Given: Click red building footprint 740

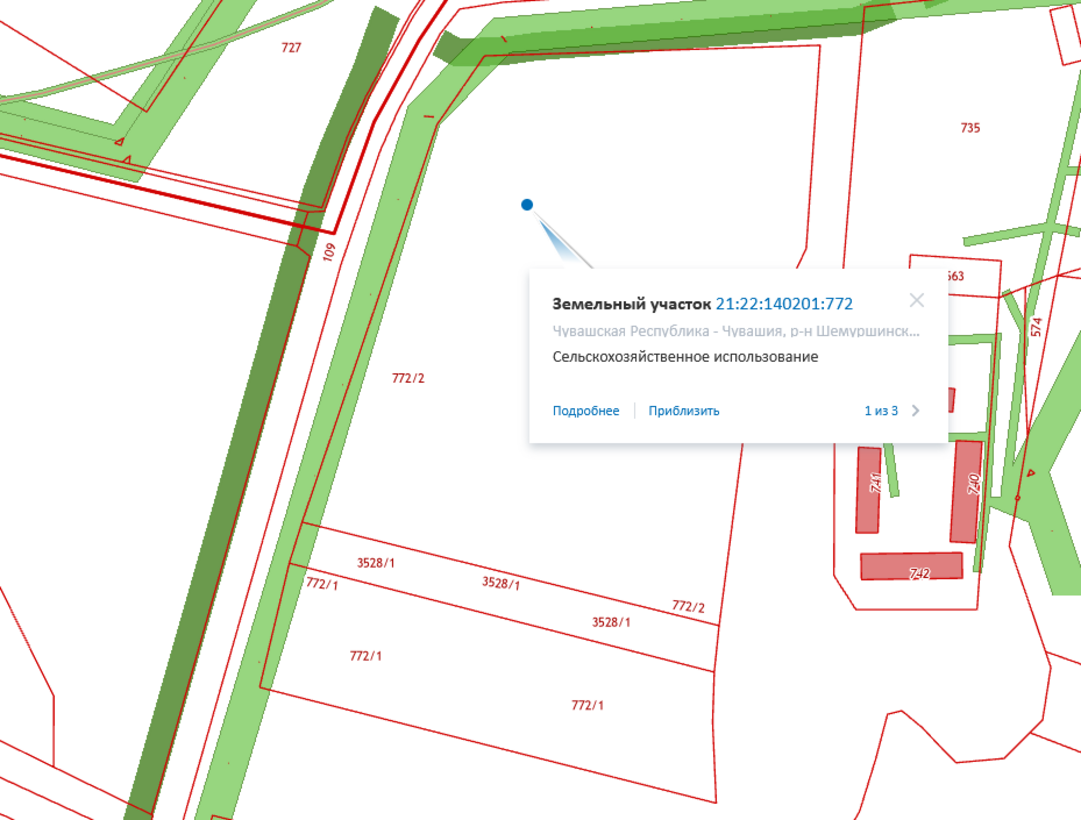Looking at the screenshot, I should pyautogui.click(x=966, y=490).
